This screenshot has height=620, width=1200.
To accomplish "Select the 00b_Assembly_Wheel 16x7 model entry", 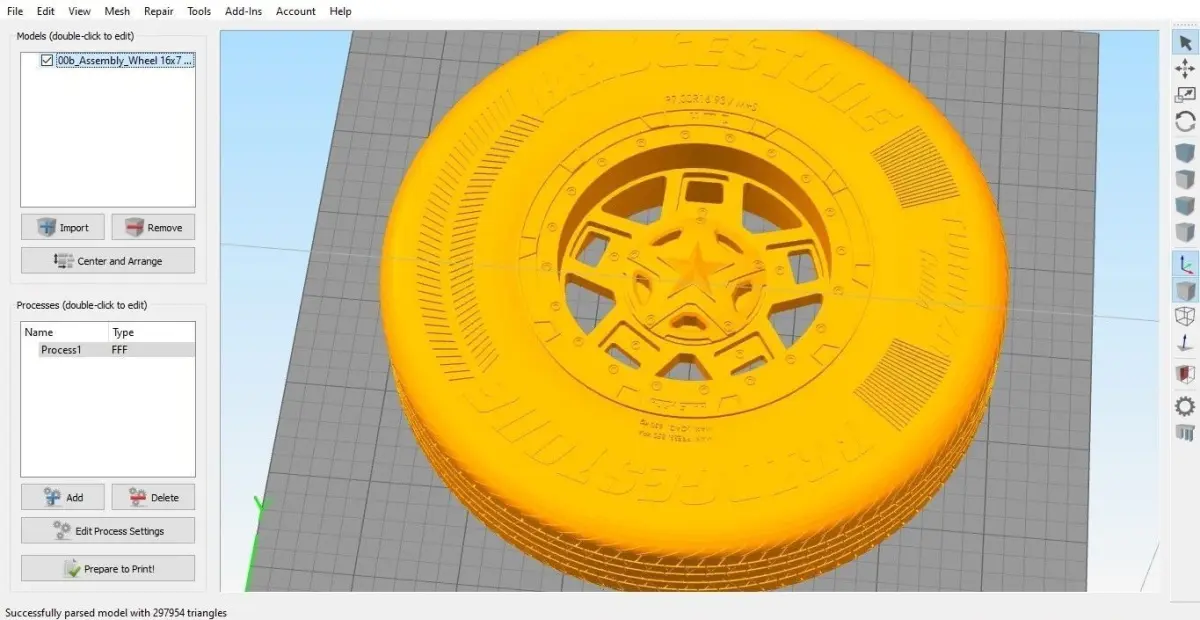I will click(125, 60).
